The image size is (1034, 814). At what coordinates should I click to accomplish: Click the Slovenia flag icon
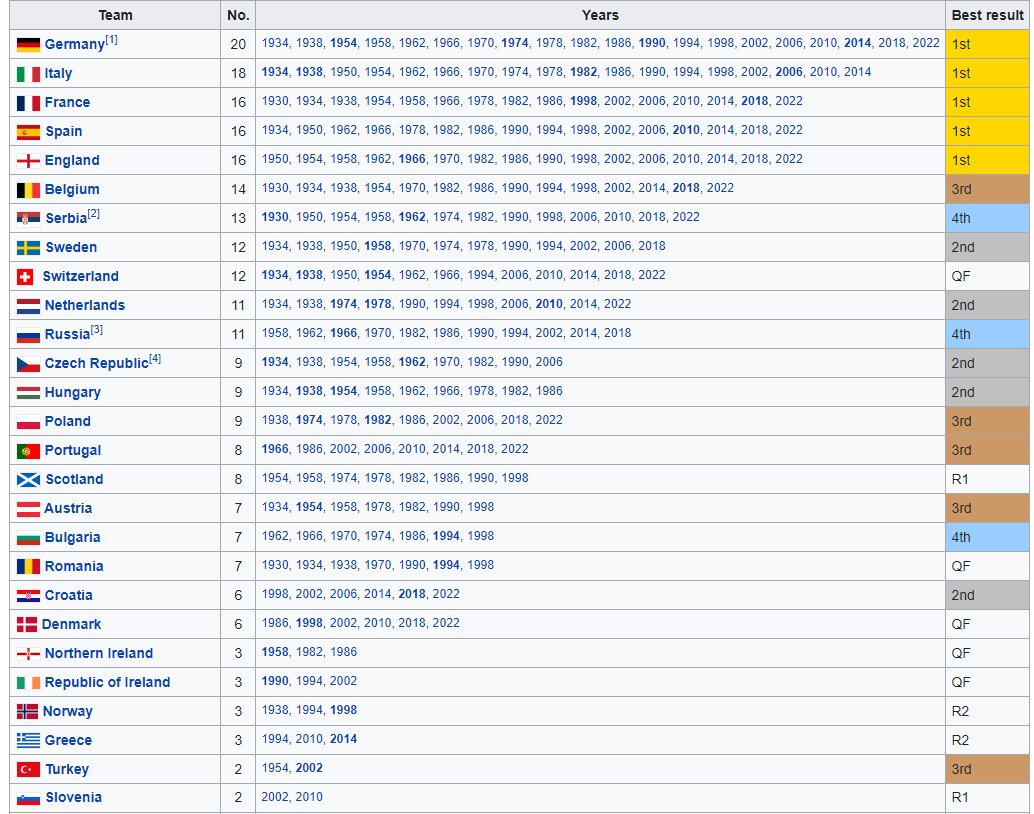[28, 799]
